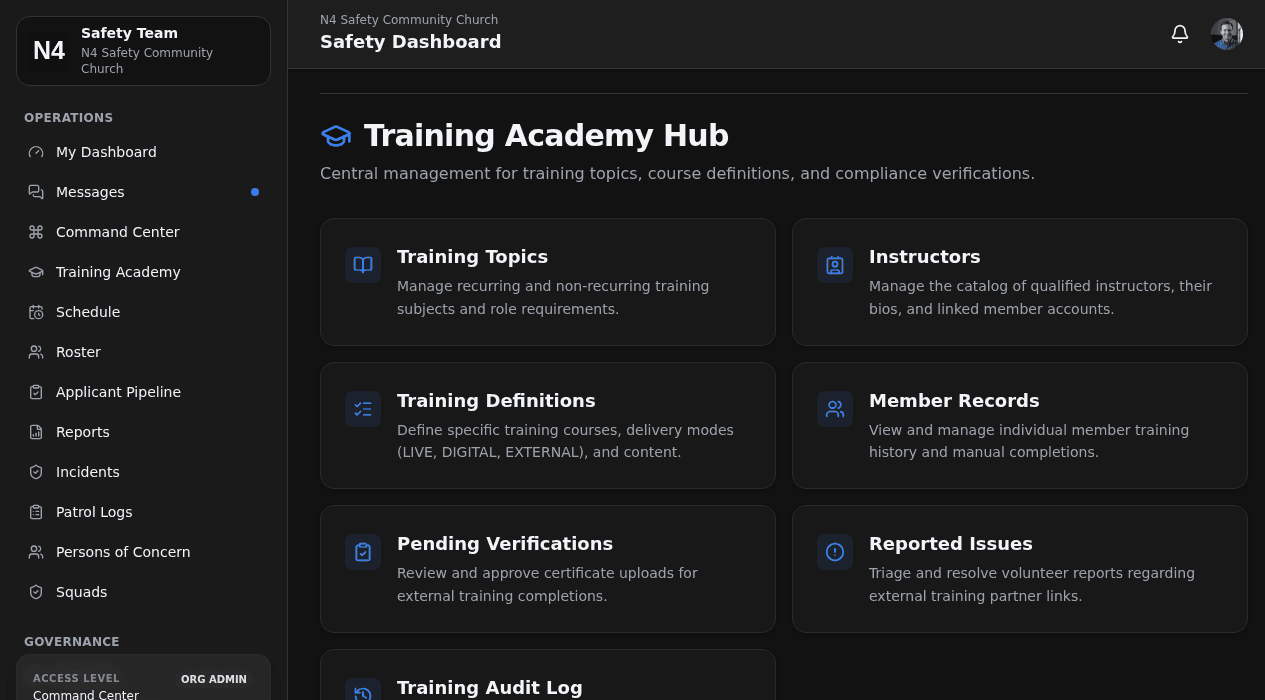
Task: Go to Squads in the sidebar
Action: 143,592
